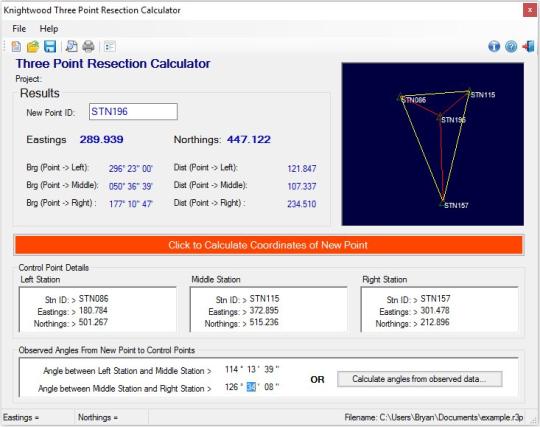Open the options list toolbar icon
This screenshot has width=540, height=427.
point(110,46)
